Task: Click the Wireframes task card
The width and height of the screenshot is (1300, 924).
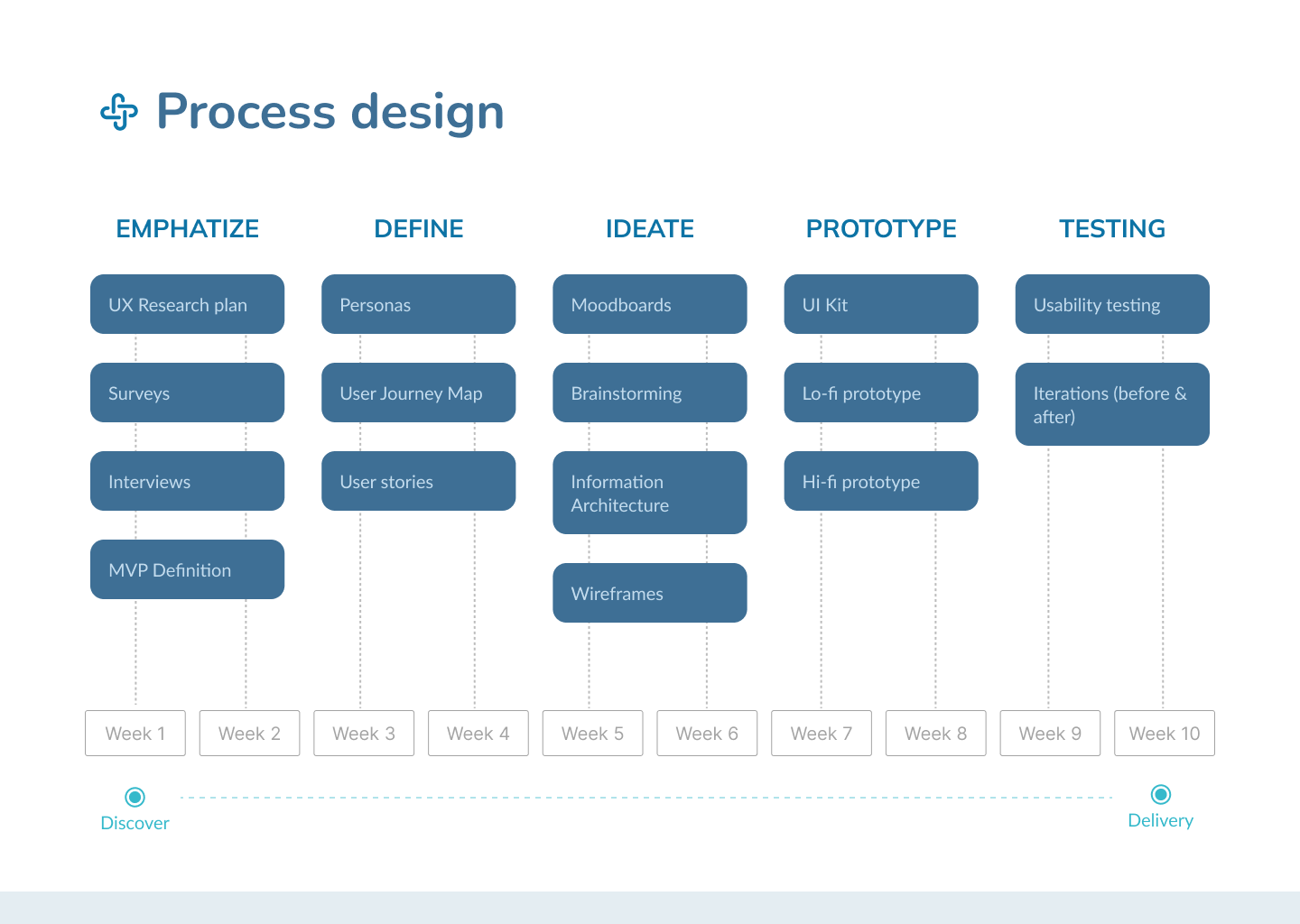Action: (x=649, y=593)
